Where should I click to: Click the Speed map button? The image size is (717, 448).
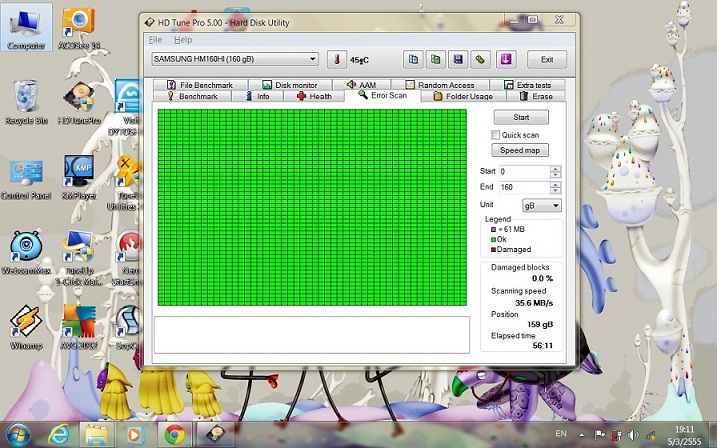520,150
